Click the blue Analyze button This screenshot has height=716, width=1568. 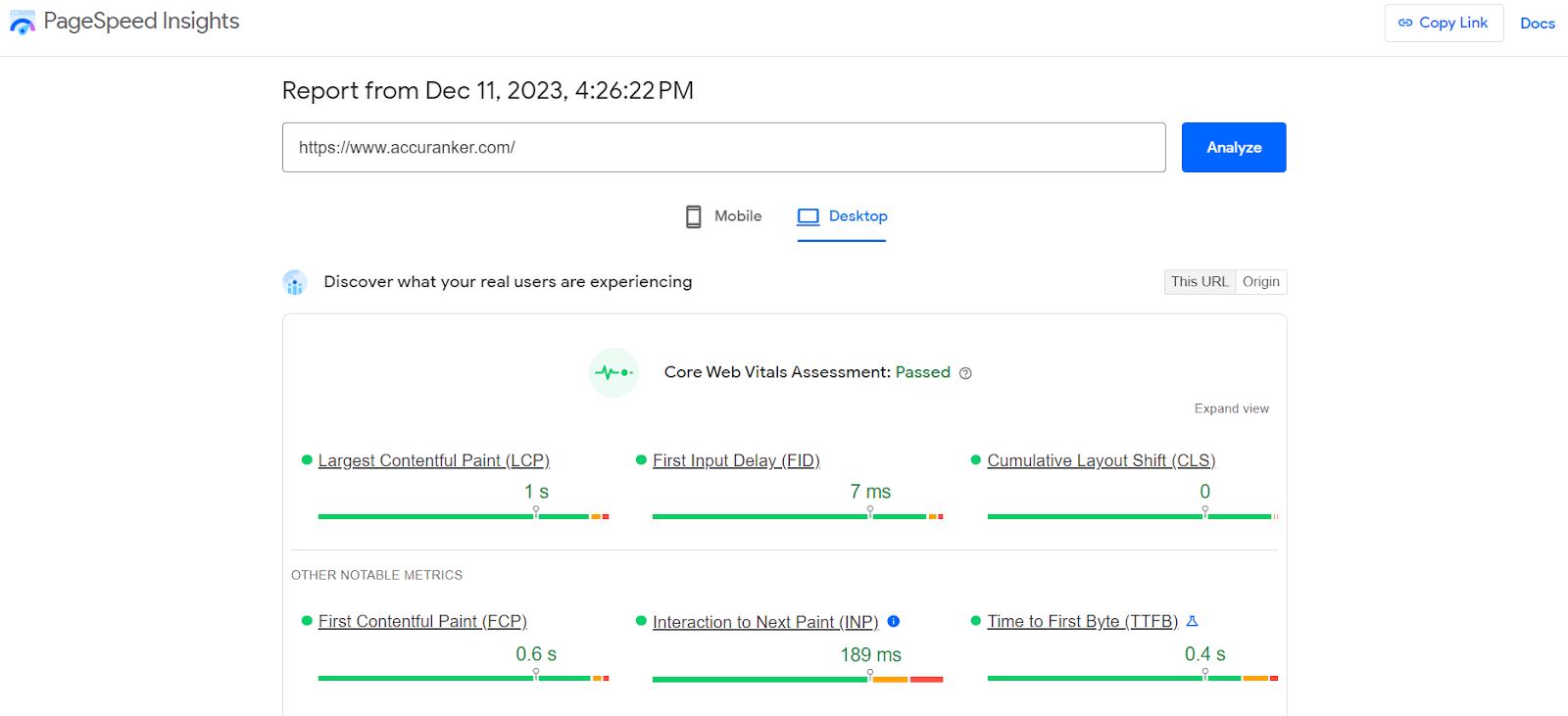(1234, 147)
